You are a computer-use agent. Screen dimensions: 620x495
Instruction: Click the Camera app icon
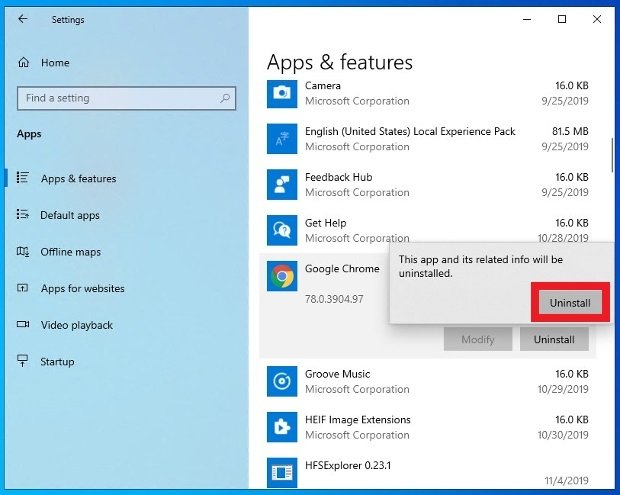(282, 93)
